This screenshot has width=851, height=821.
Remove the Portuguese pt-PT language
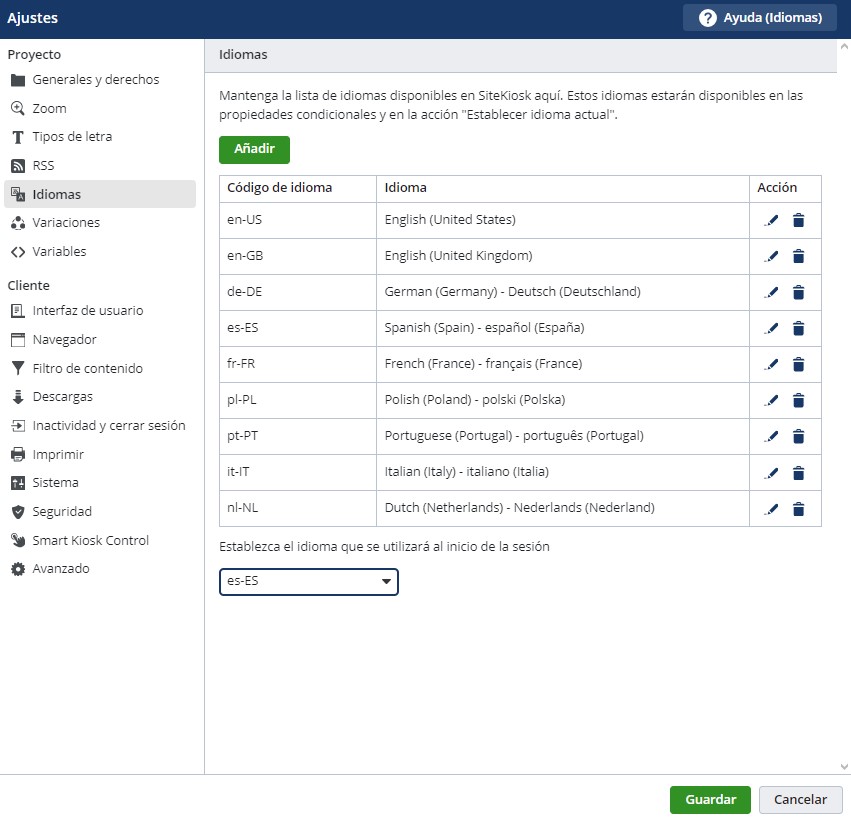coord(798,437)
